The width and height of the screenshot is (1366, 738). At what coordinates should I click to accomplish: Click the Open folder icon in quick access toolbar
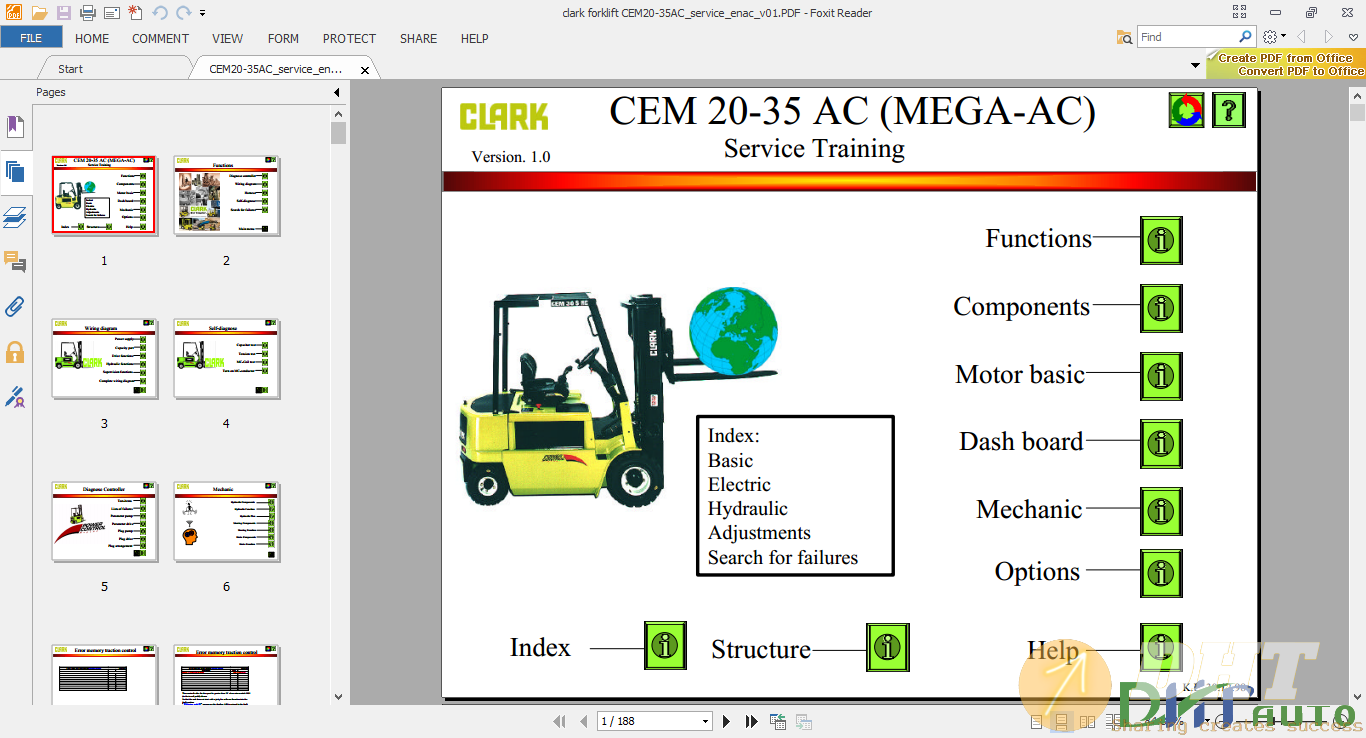click(40, 13)
